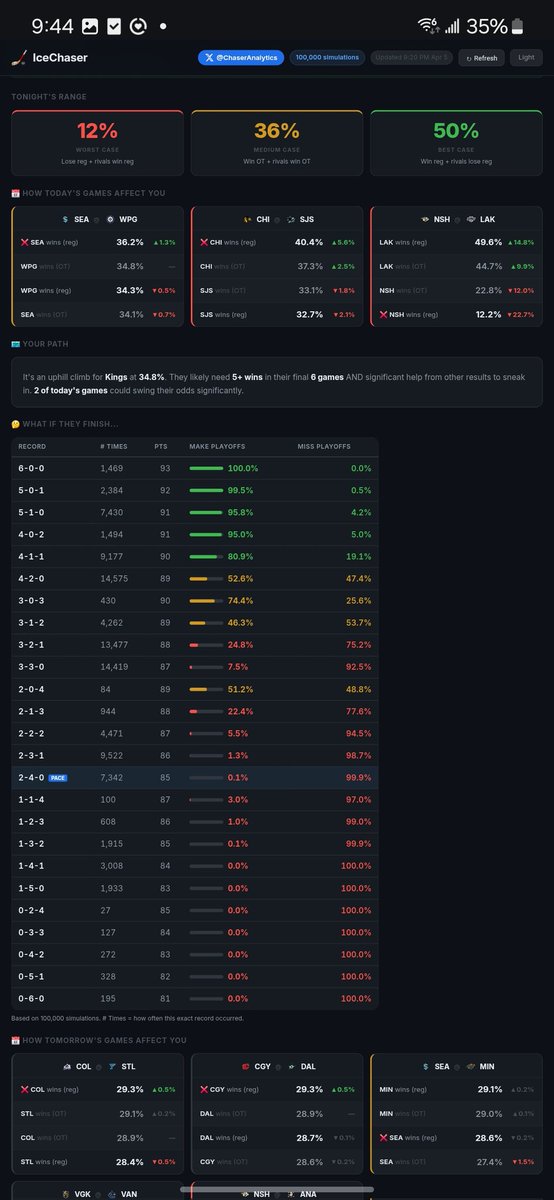Tap the icon beside Your Path heading
This screenshot has width=554, height=1200.
15,343
